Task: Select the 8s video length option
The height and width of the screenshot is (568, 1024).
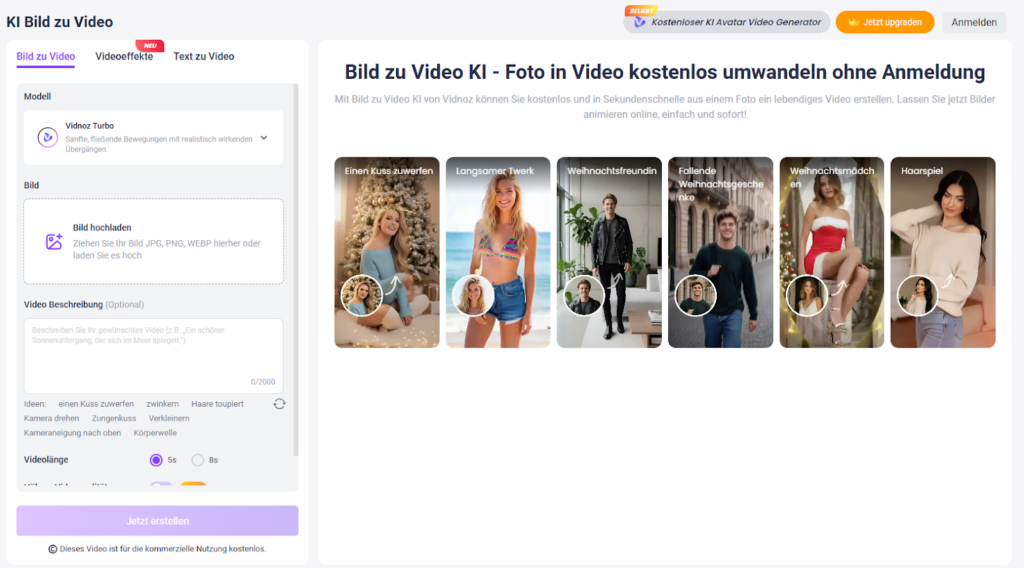Action: [x=198, y=460]
